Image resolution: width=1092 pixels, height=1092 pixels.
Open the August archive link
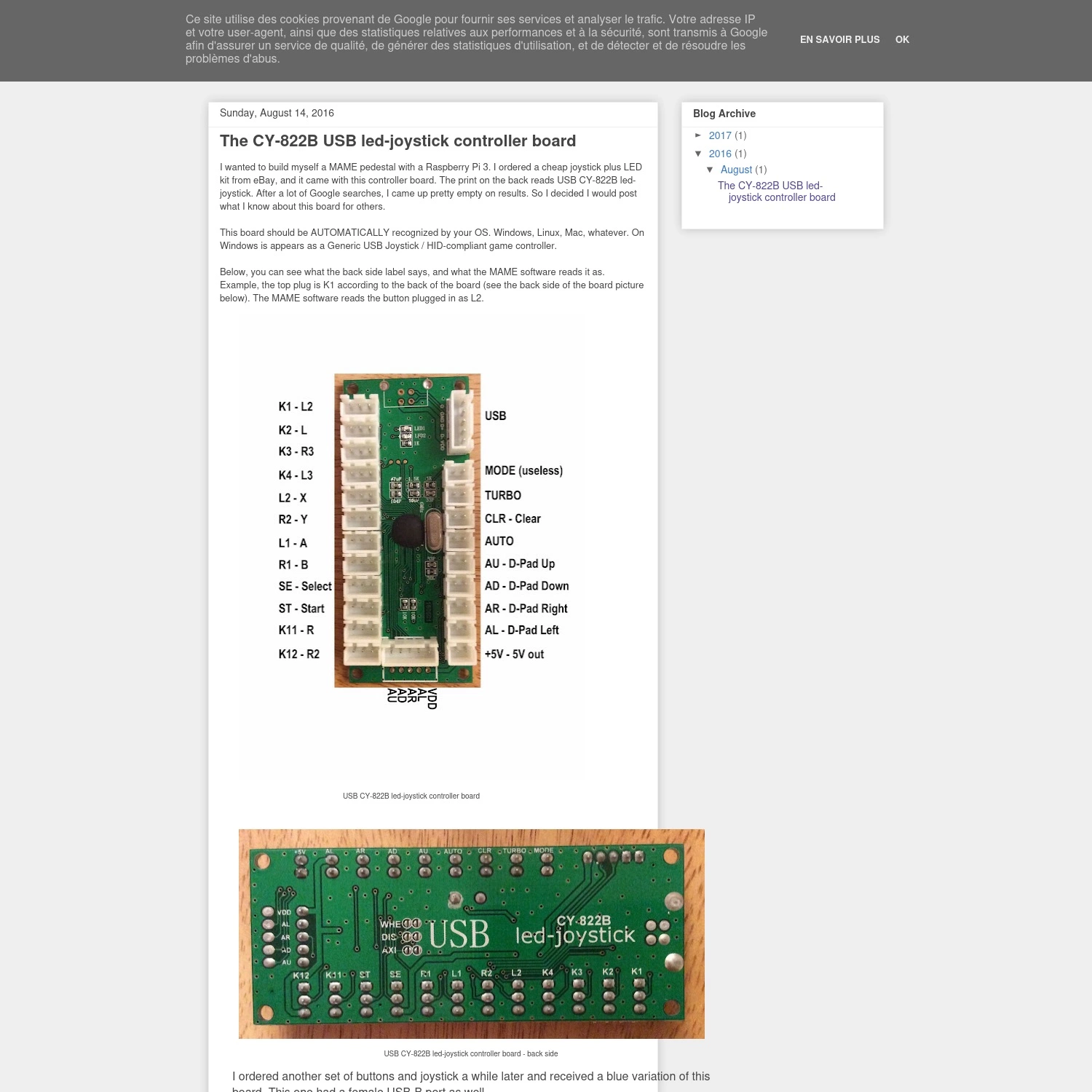coord(736,170)
